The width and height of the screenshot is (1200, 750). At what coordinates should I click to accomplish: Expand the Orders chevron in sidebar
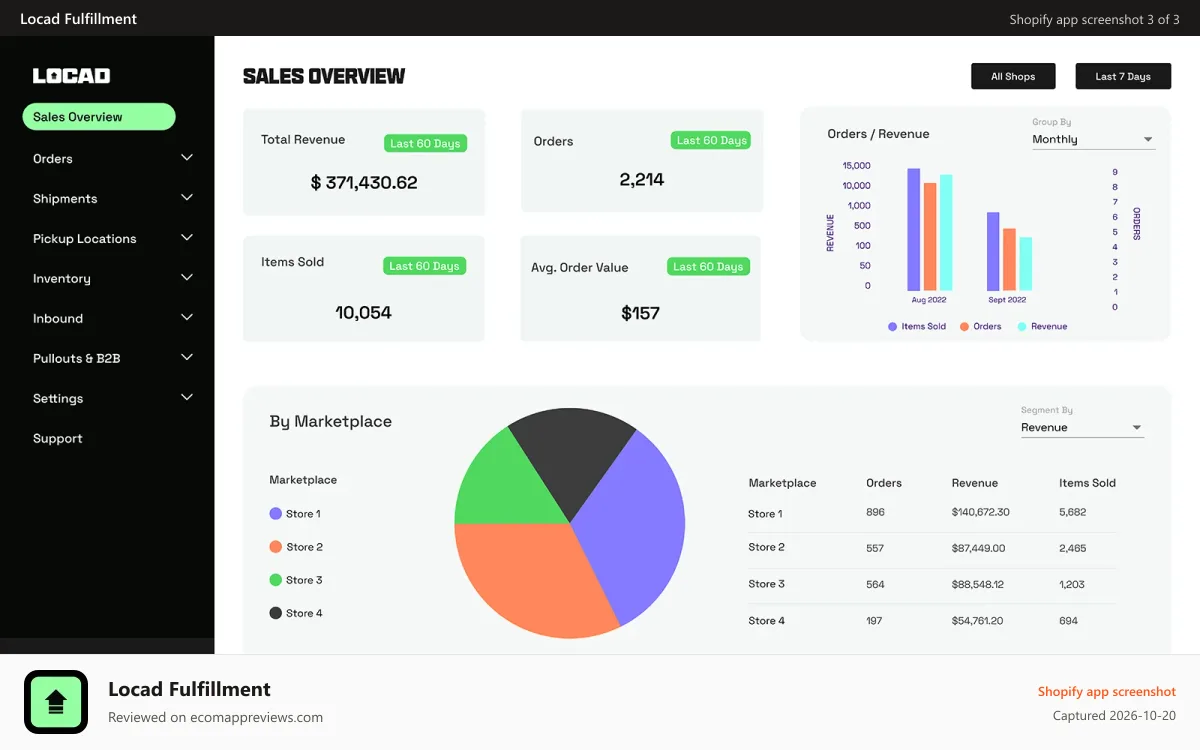pyautogui.click(x=187, y=158)
